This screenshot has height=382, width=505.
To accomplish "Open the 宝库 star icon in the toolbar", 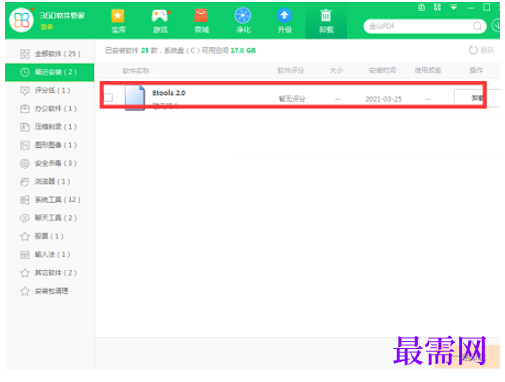I will tap(118, 16).
